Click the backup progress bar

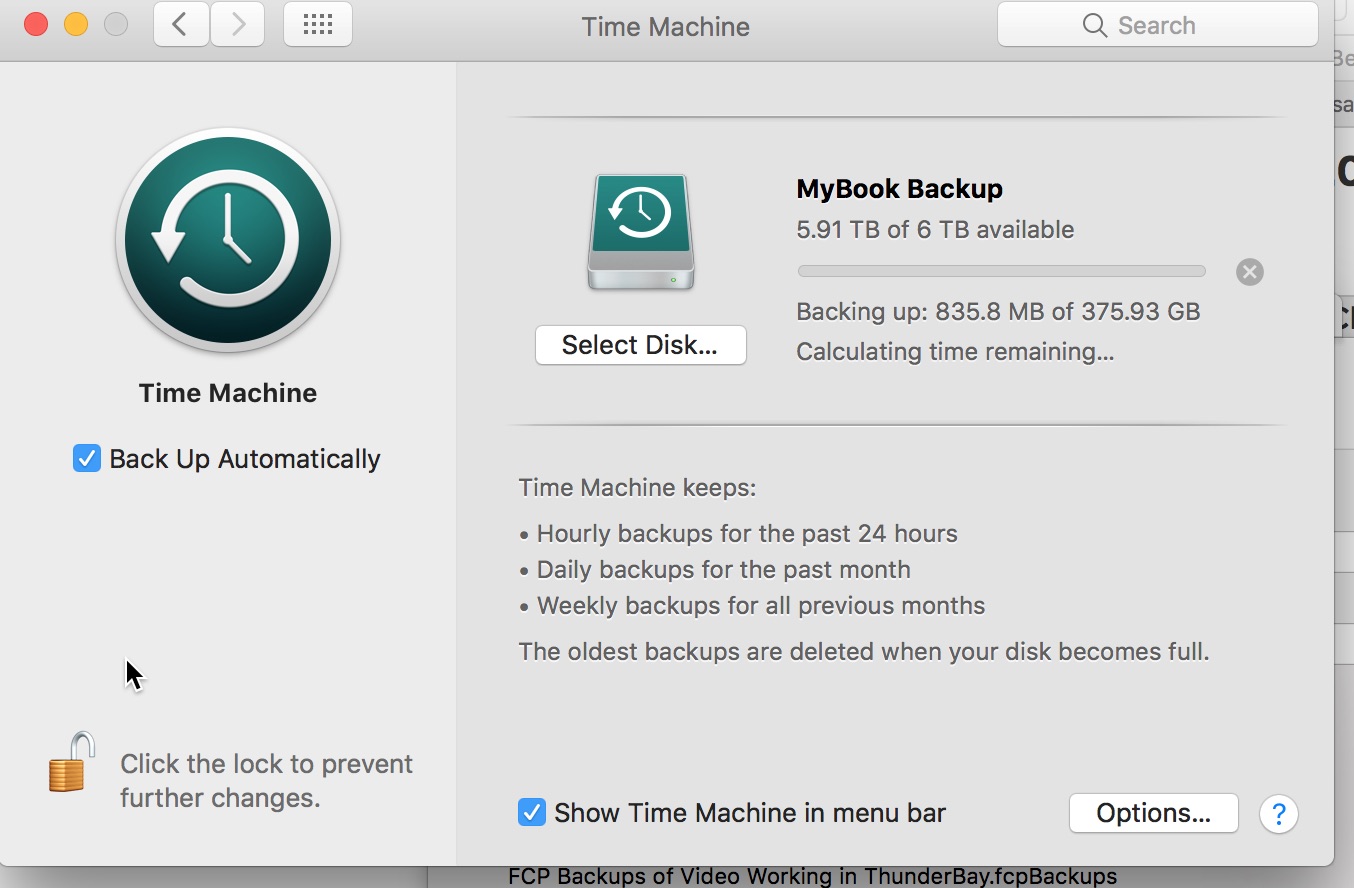coord(1001,271)
